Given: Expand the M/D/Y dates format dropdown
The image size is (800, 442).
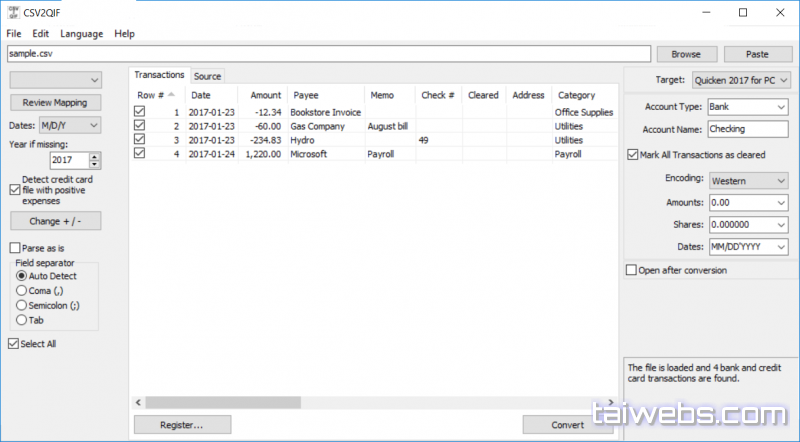Looking at the screenshot, I should [x=68, y=125].
